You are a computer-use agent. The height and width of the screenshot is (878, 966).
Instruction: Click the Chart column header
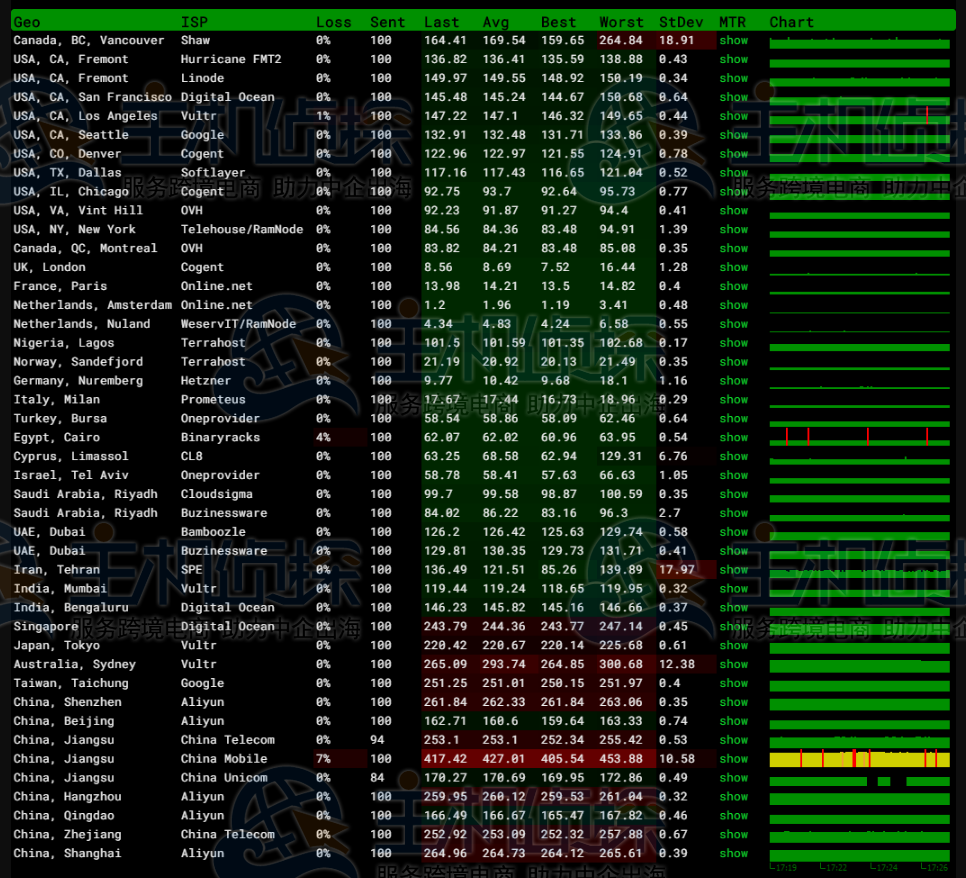791,22
